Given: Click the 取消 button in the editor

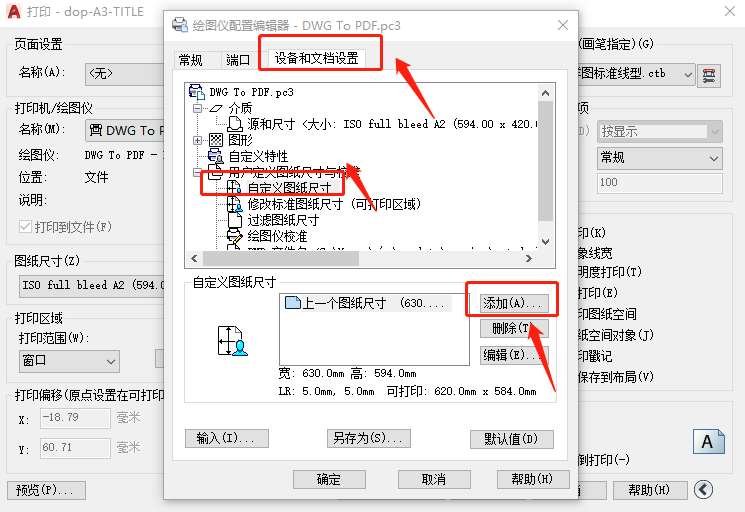Looking at the screenshot, I should click(x=434, y=479).
